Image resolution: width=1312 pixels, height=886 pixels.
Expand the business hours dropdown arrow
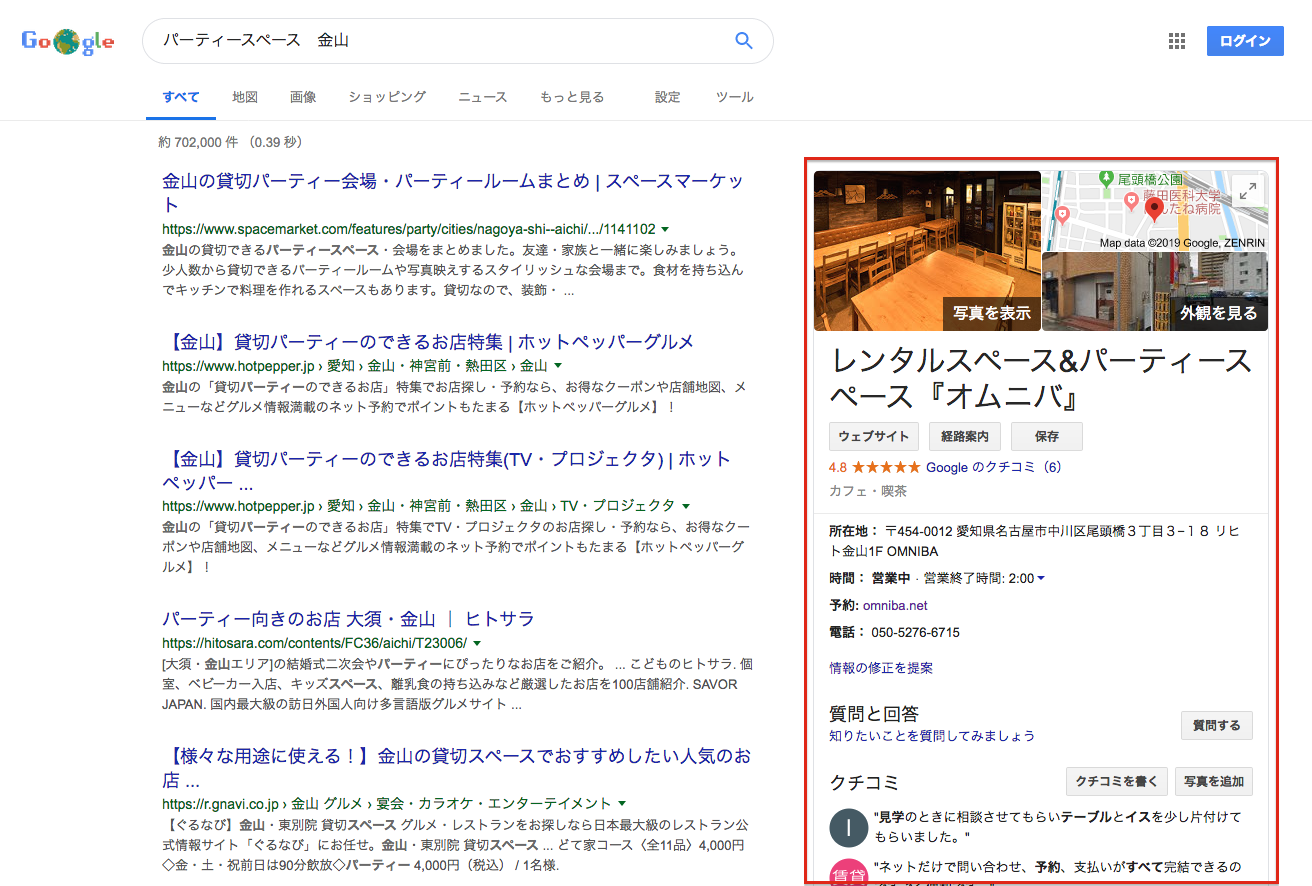1041,578
